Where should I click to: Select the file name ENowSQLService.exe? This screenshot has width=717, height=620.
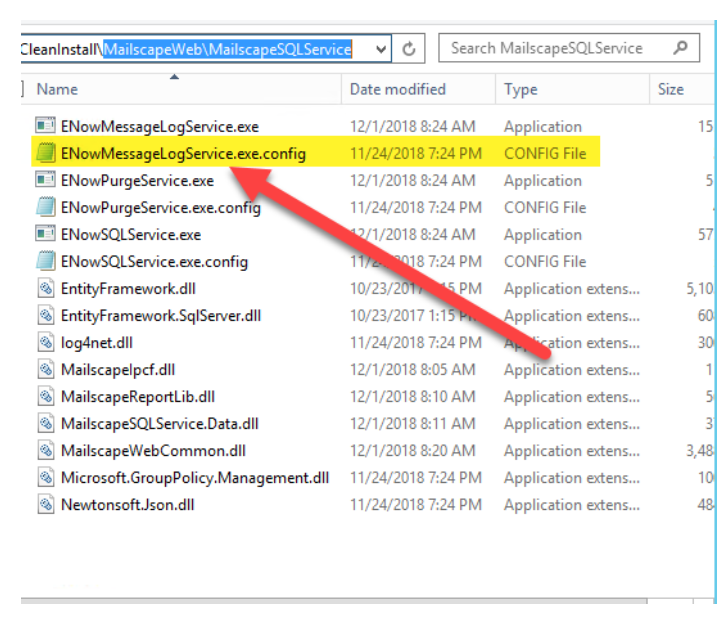pos(131,234)
